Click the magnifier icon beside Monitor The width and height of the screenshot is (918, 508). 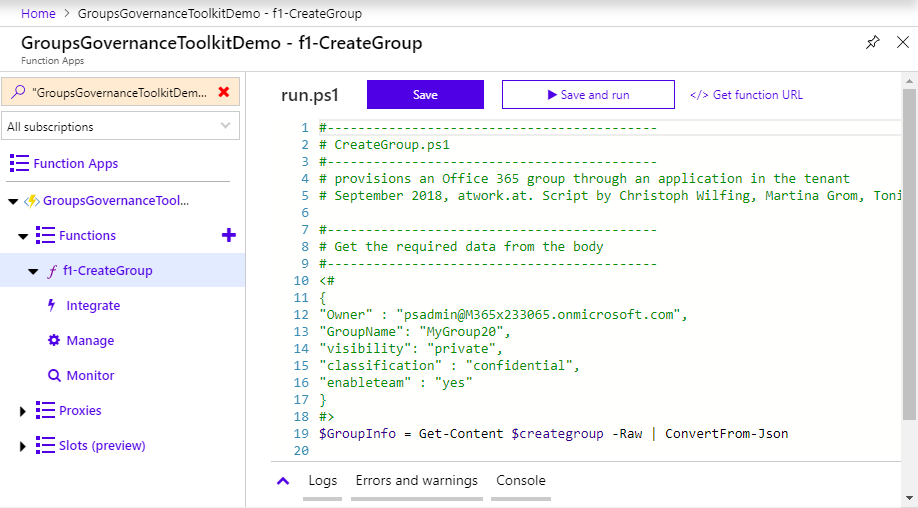pos(54,375)
